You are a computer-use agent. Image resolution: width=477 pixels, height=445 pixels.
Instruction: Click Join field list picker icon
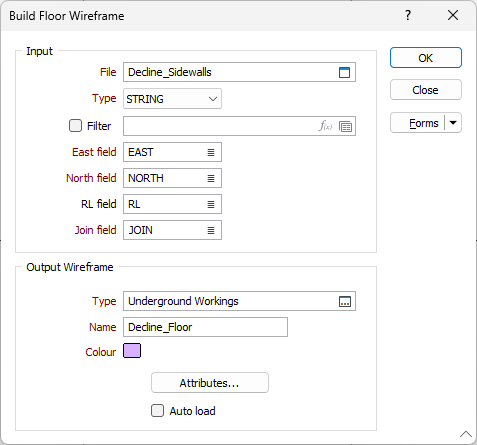[211, 230]
